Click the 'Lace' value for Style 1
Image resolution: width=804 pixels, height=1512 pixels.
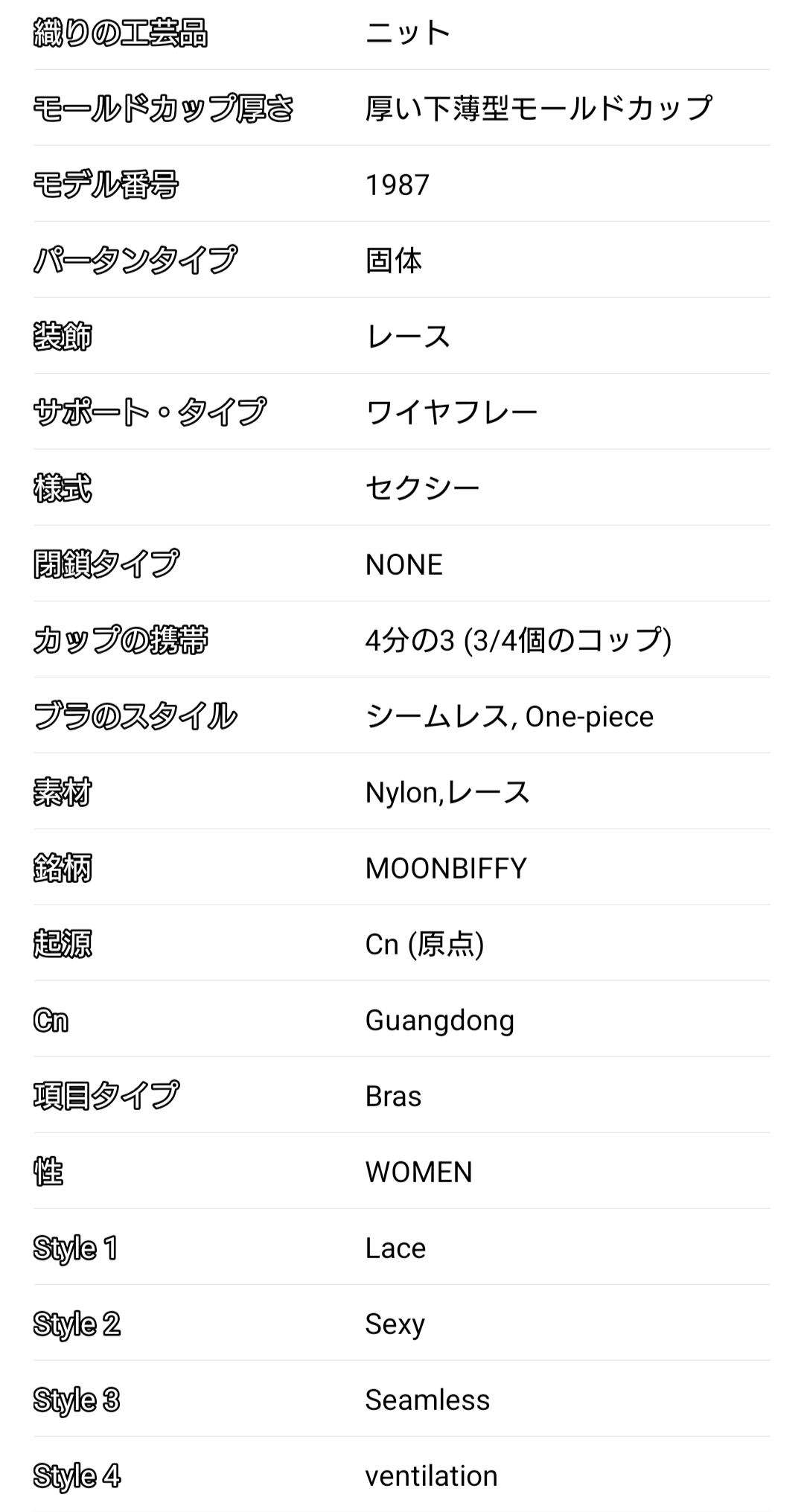[395, 1248]
